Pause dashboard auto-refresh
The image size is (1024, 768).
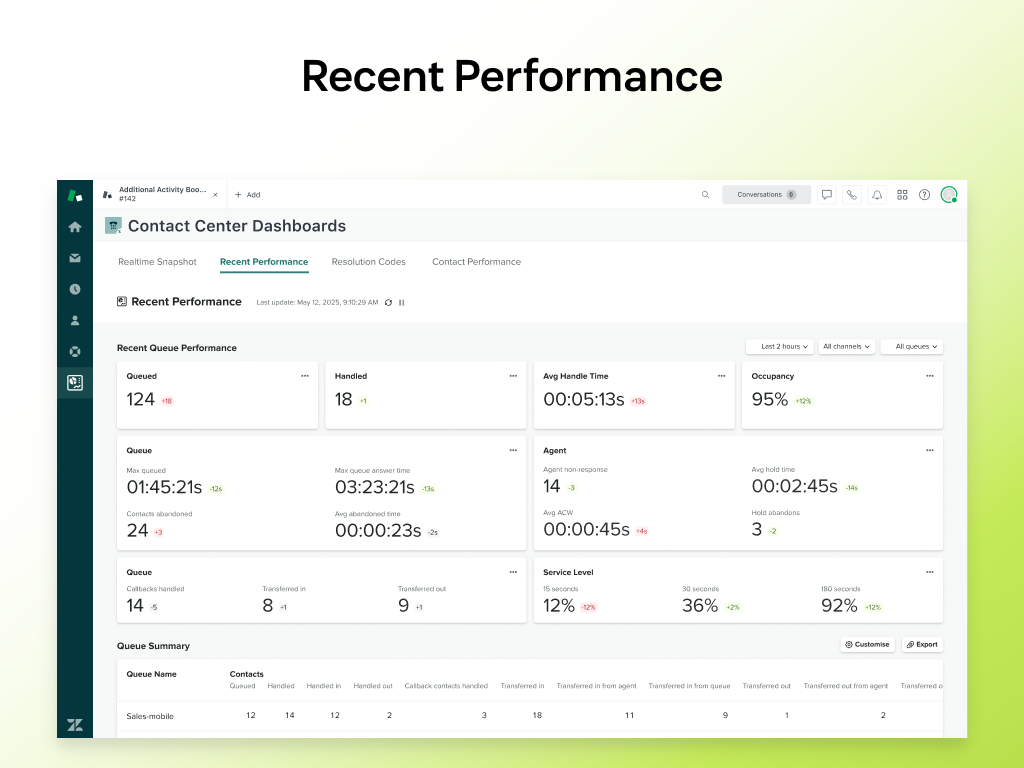pyautogui.click(x=402, y=302)
